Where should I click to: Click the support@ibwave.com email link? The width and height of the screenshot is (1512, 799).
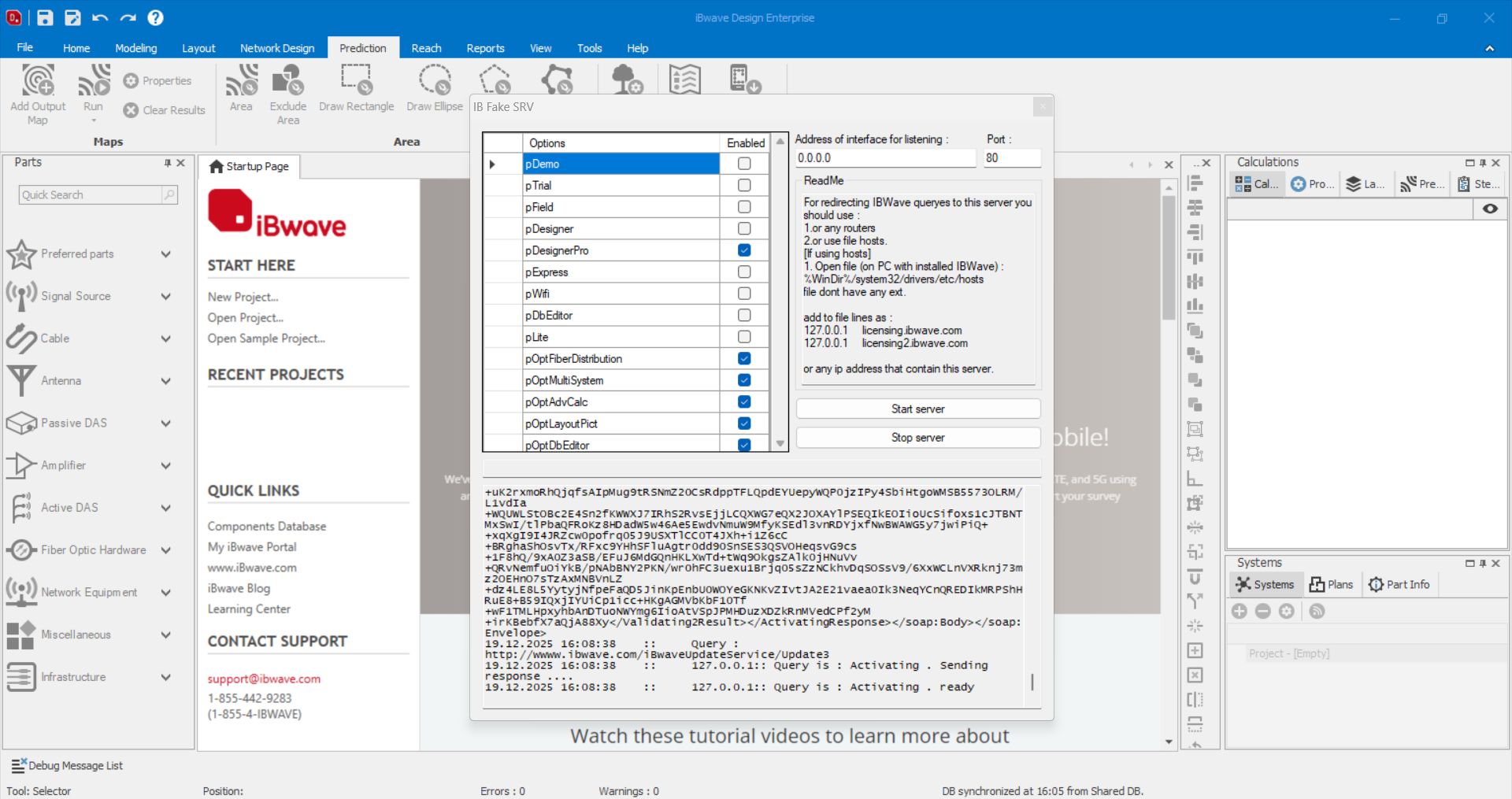click(x=264, y=679)
